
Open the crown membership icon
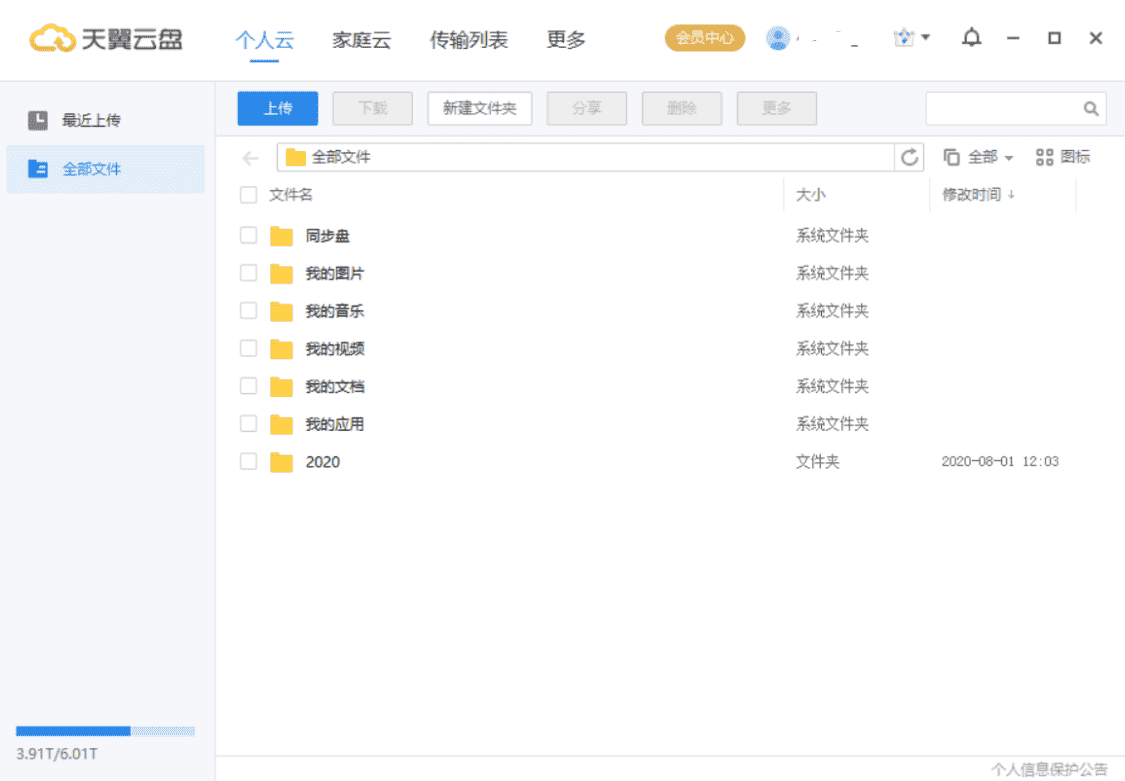(903, 35)
